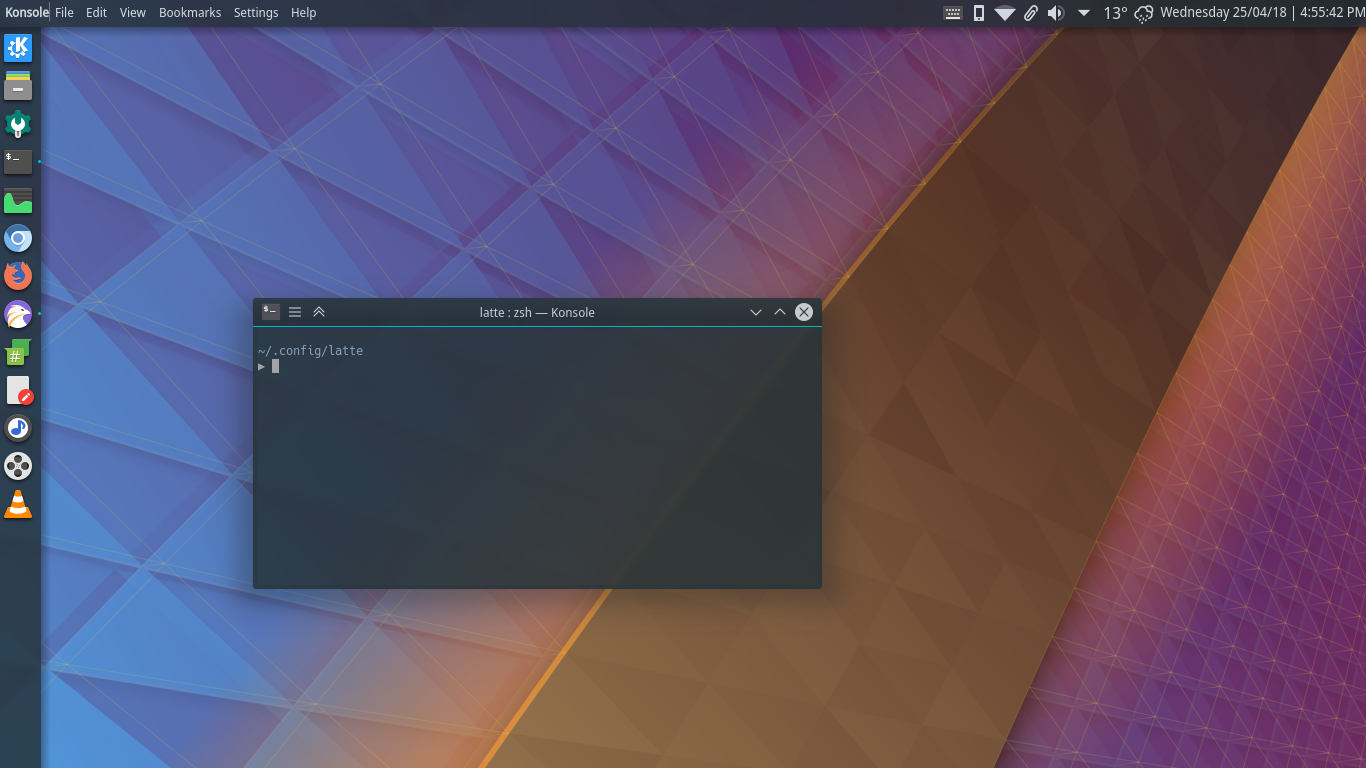Viewport: 1366px width, 768px height.
Task: Open the File menu
Action: coord(64,13)
